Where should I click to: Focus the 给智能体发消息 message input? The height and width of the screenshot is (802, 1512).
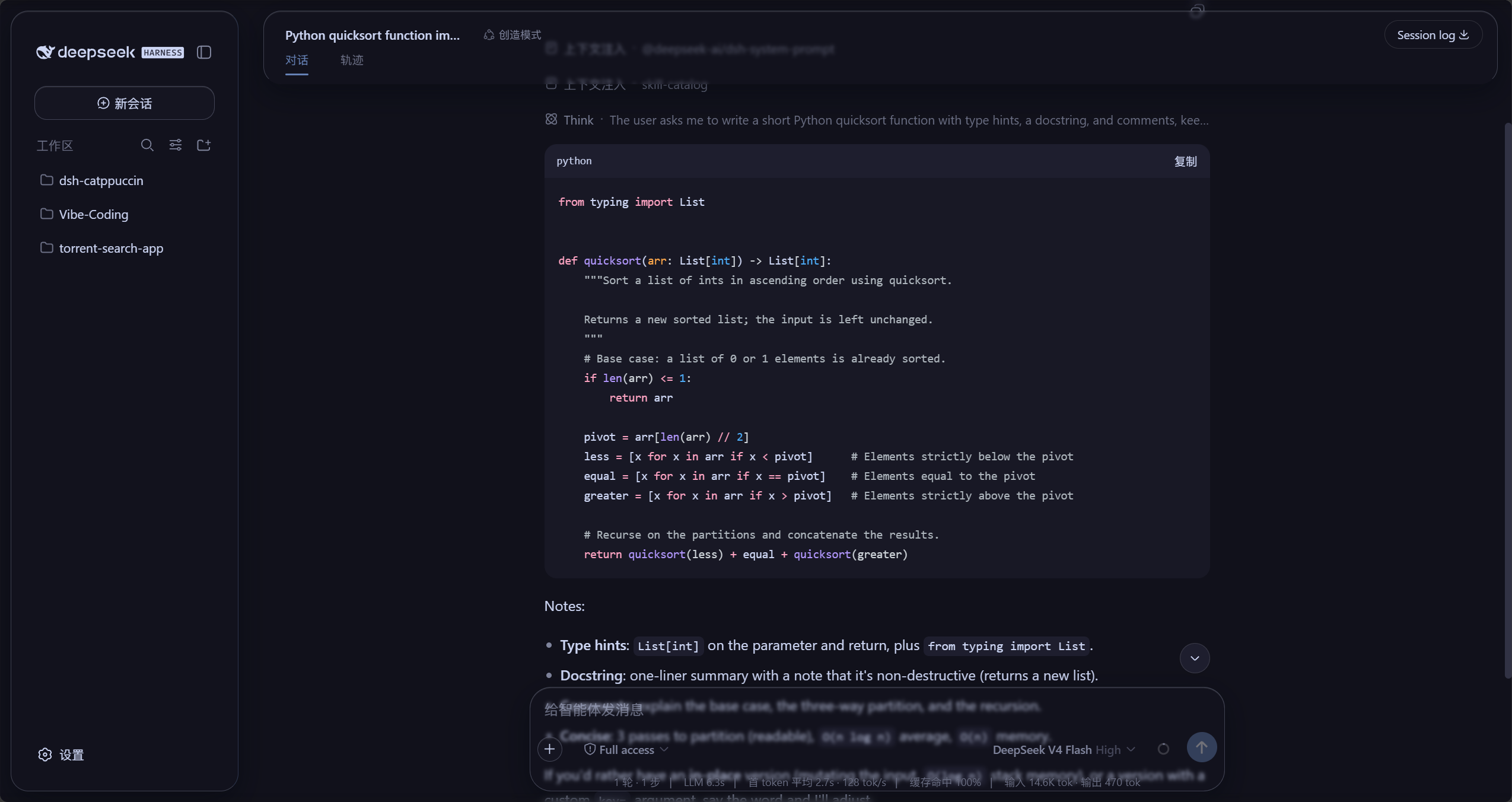pyautogui.click(x=877, y=709)
